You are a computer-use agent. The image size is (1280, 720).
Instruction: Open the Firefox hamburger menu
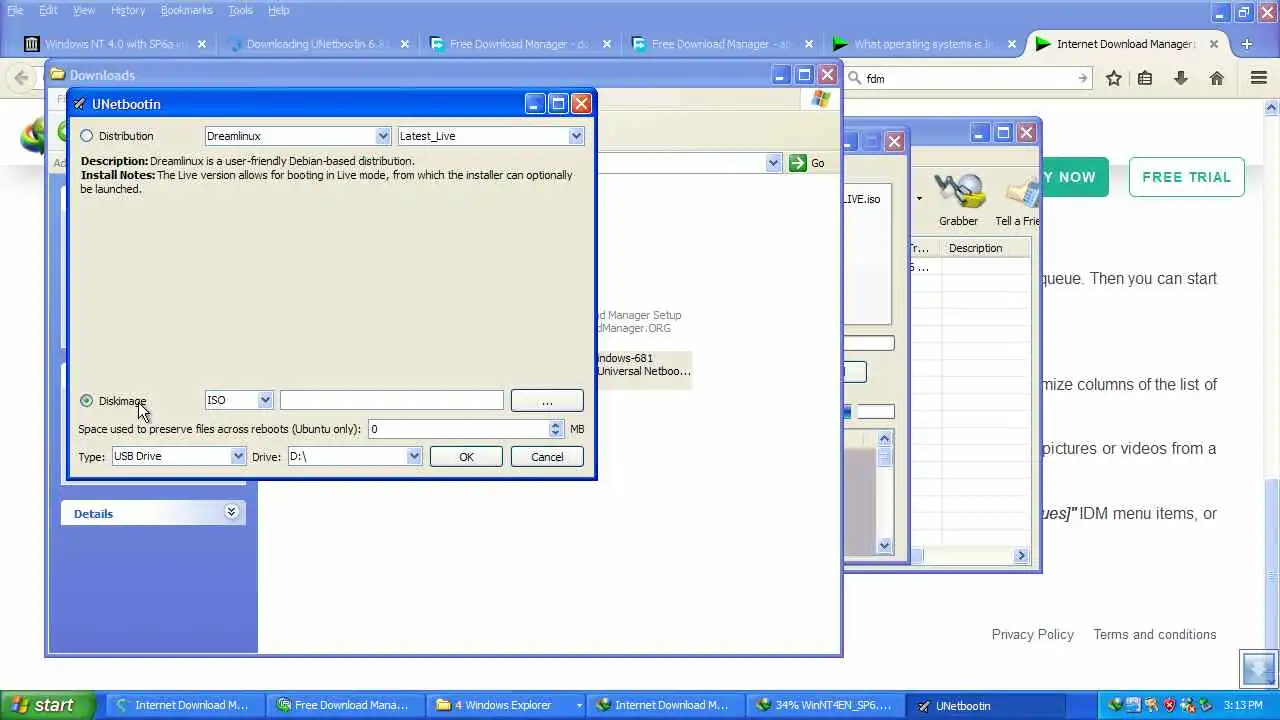1259,78
